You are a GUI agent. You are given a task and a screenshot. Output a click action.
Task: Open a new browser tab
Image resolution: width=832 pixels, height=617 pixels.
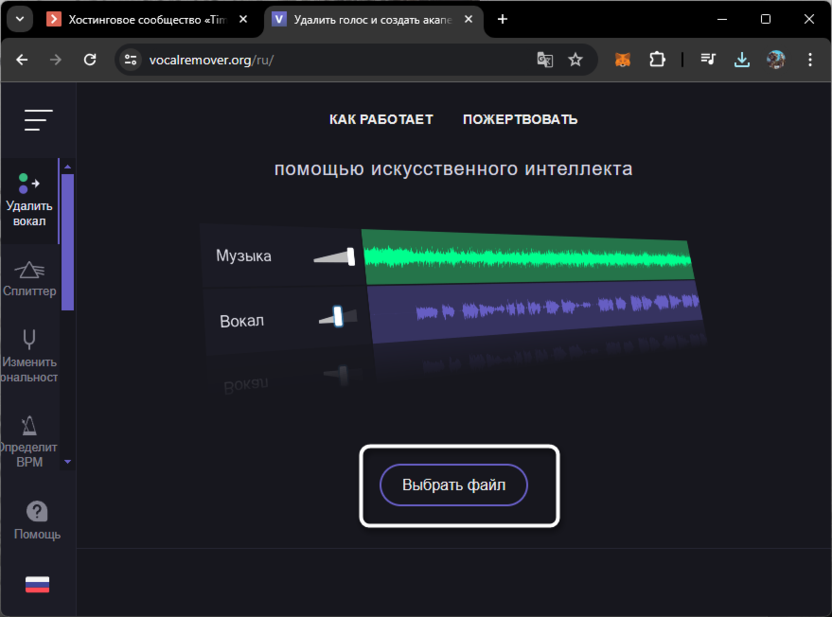pos(502,19)
